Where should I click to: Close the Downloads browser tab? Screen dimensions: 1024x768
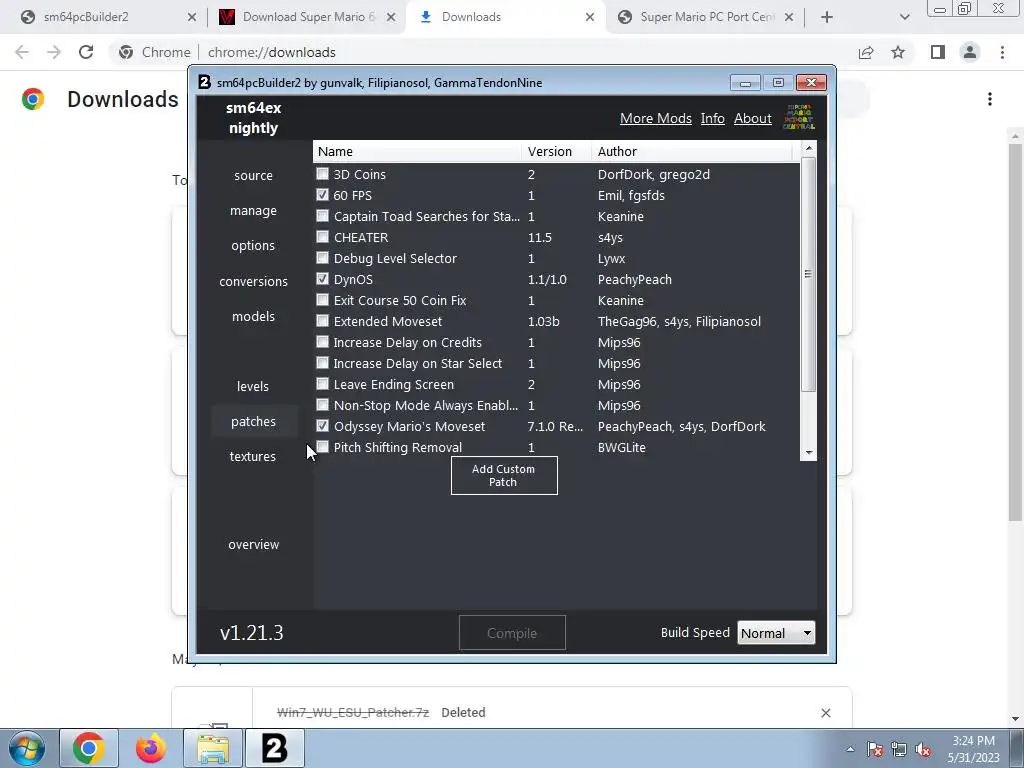[x=590, y=17]
